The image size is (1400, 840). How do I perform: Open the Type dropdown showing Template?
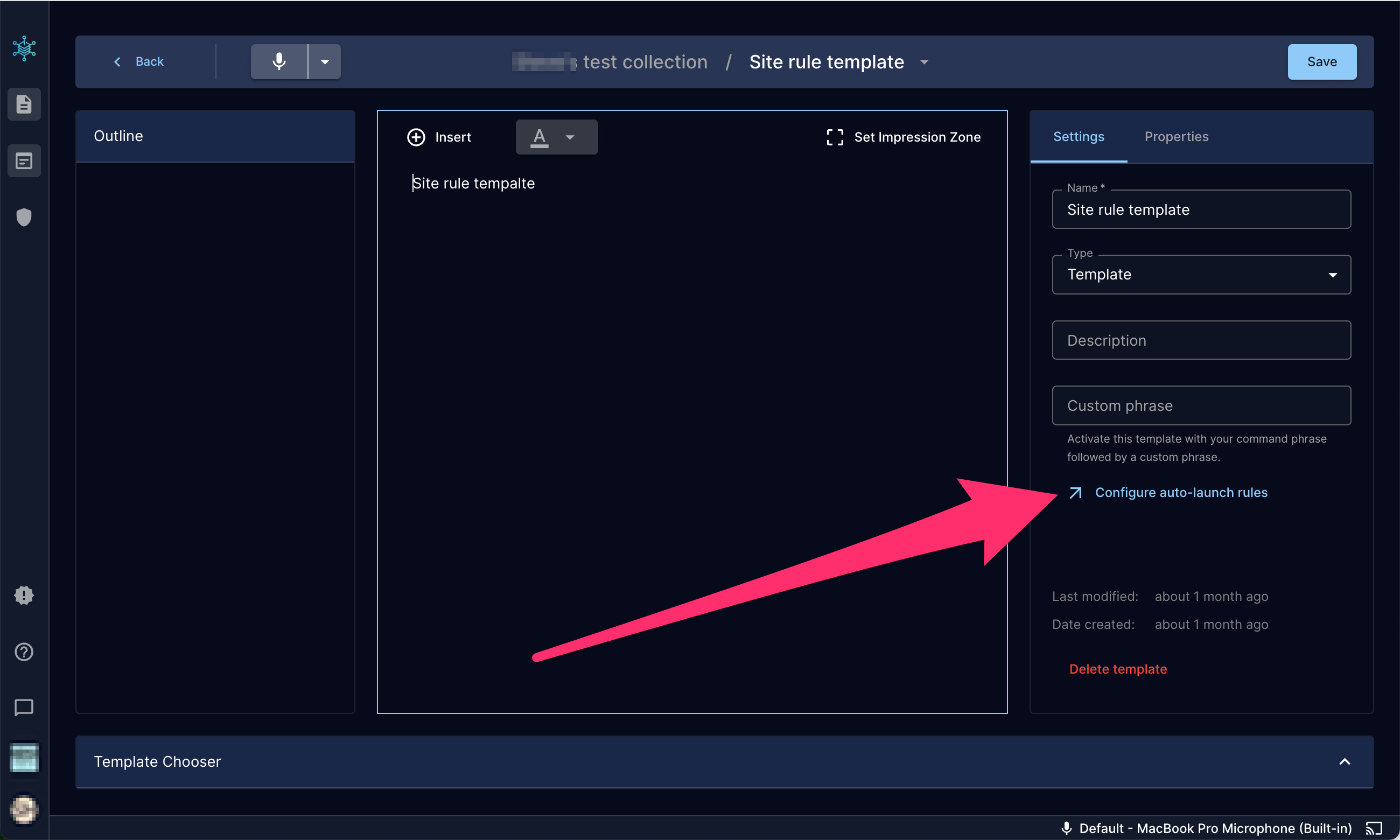pos(1201,275)
